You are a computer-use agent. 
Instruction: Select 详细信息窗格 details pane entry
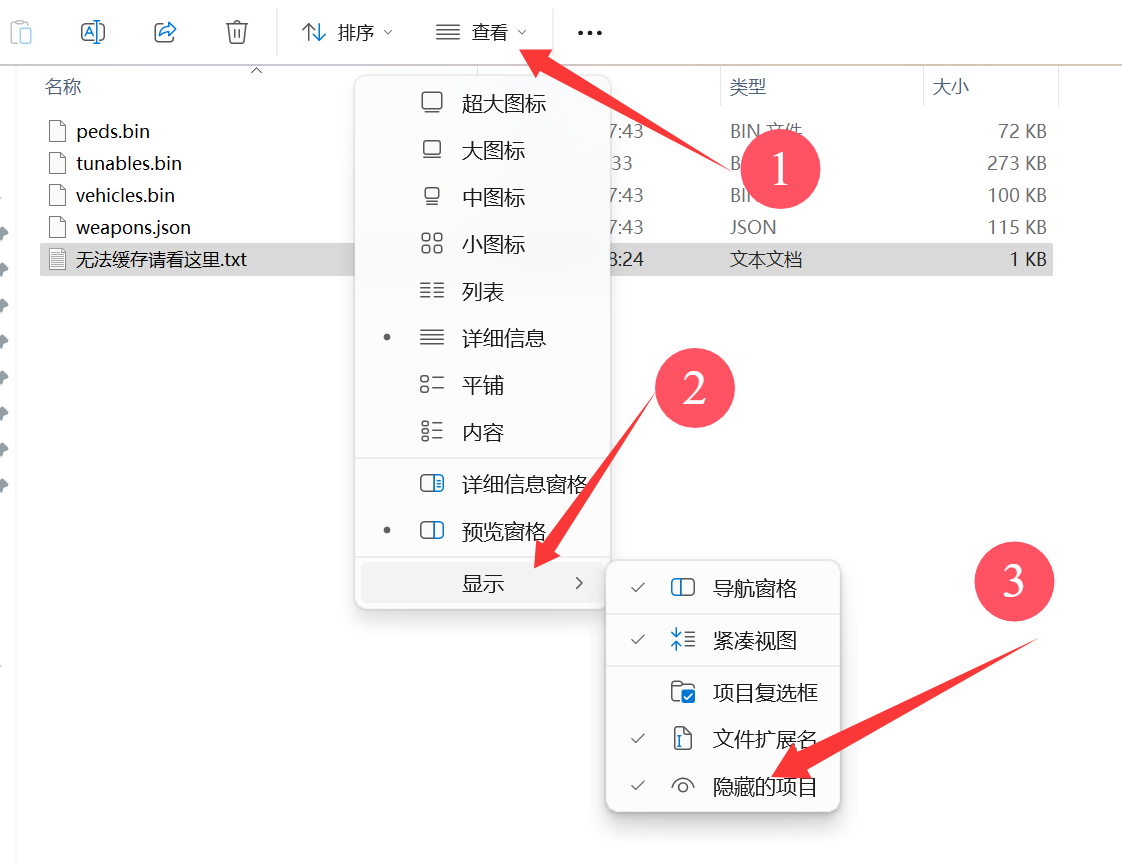pos(523,484)
